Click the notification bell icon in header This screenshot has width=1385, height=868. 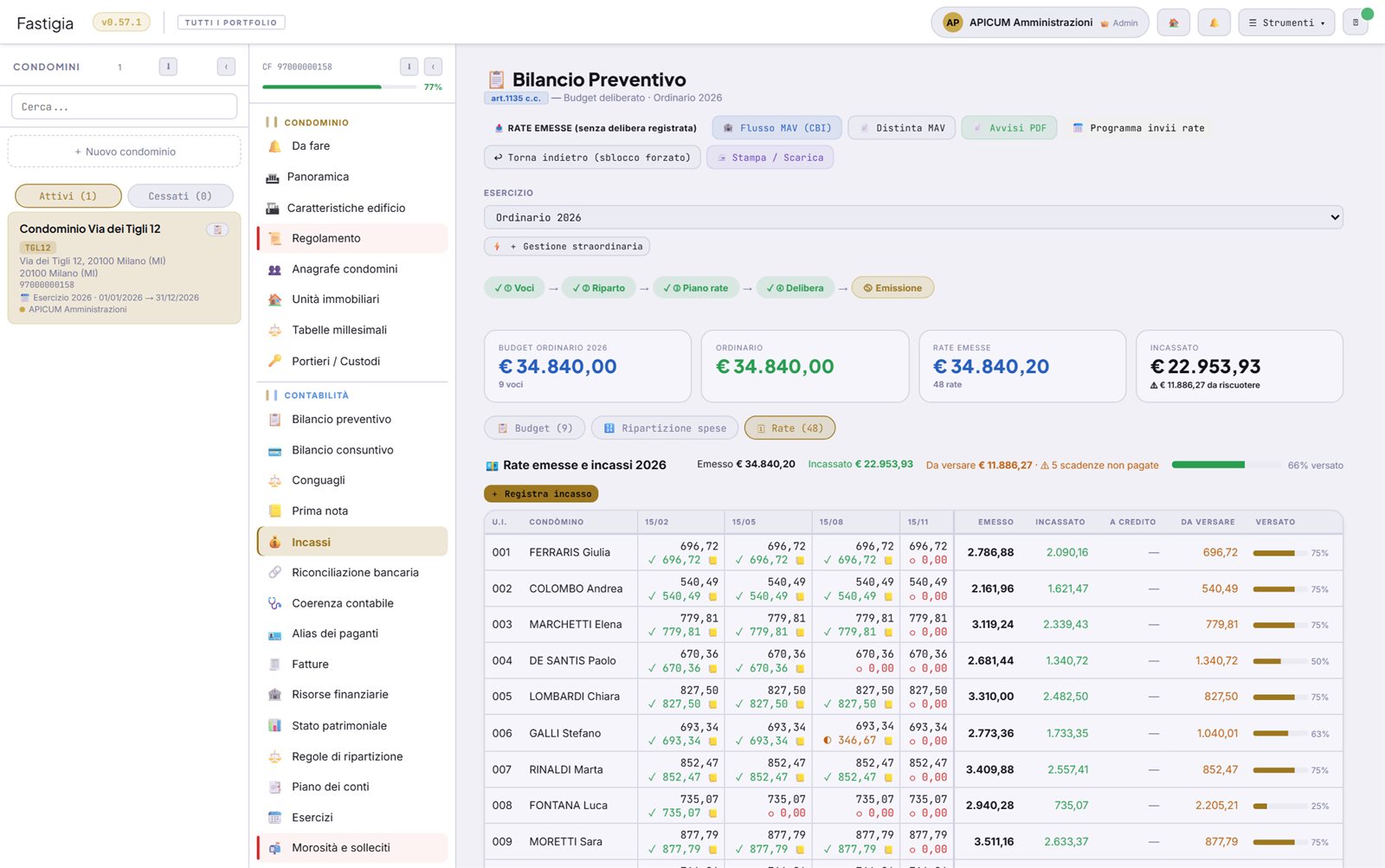[x=1214, y=23]
